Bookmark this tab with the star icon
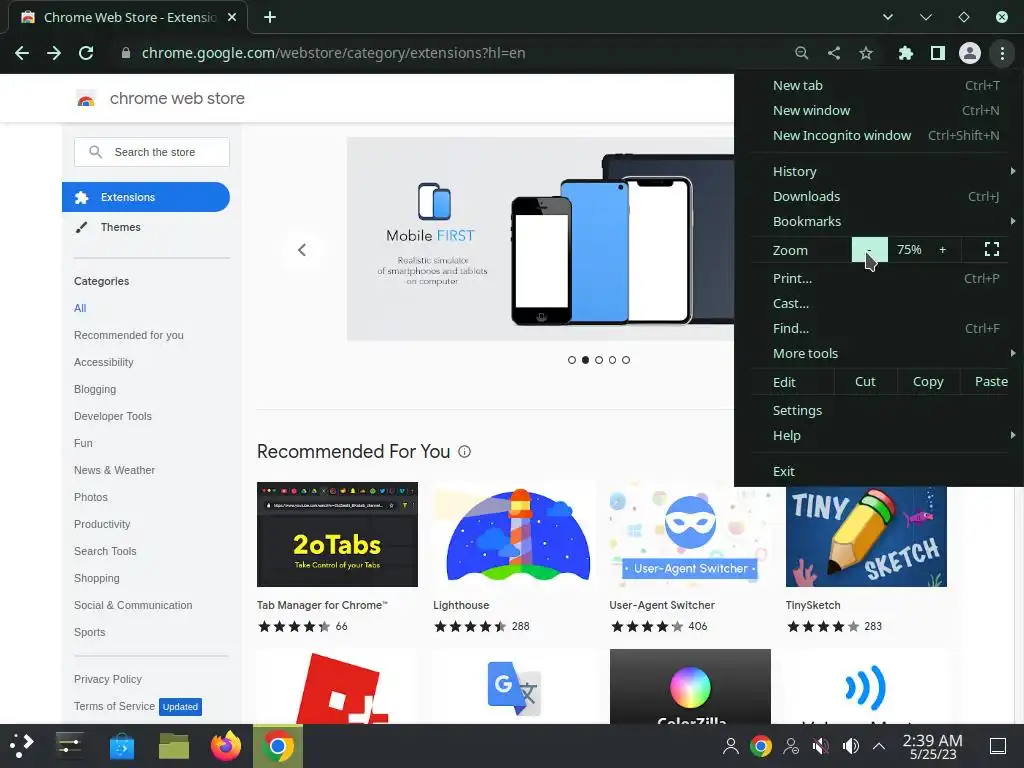Image resolution: width=1024 pixels, height=768 pixels. pyautogui.click(x=866, y=53)
